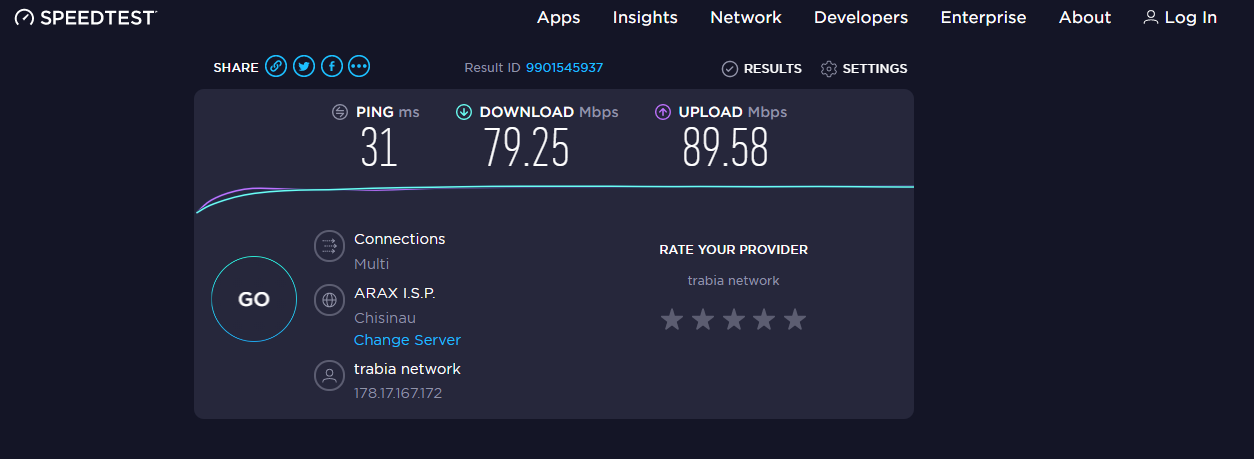
Task: Copy the result link via share icon
Action: 276,67
